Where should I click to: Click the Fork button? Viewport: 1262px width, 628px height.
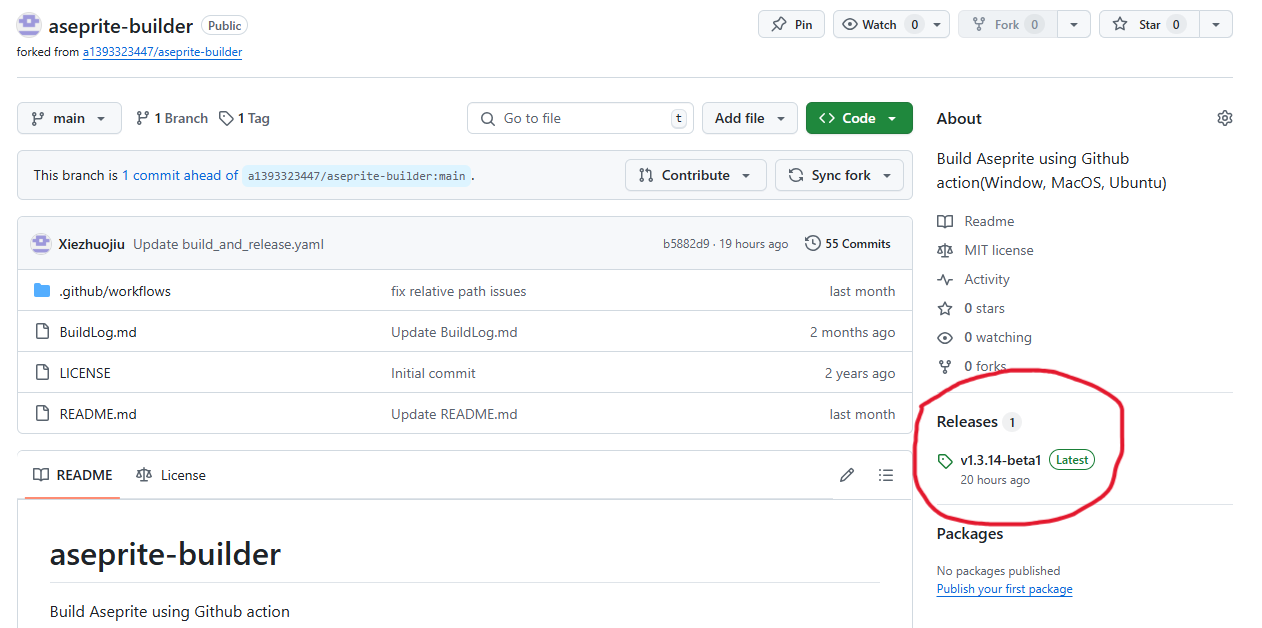tap(1006, 25)
